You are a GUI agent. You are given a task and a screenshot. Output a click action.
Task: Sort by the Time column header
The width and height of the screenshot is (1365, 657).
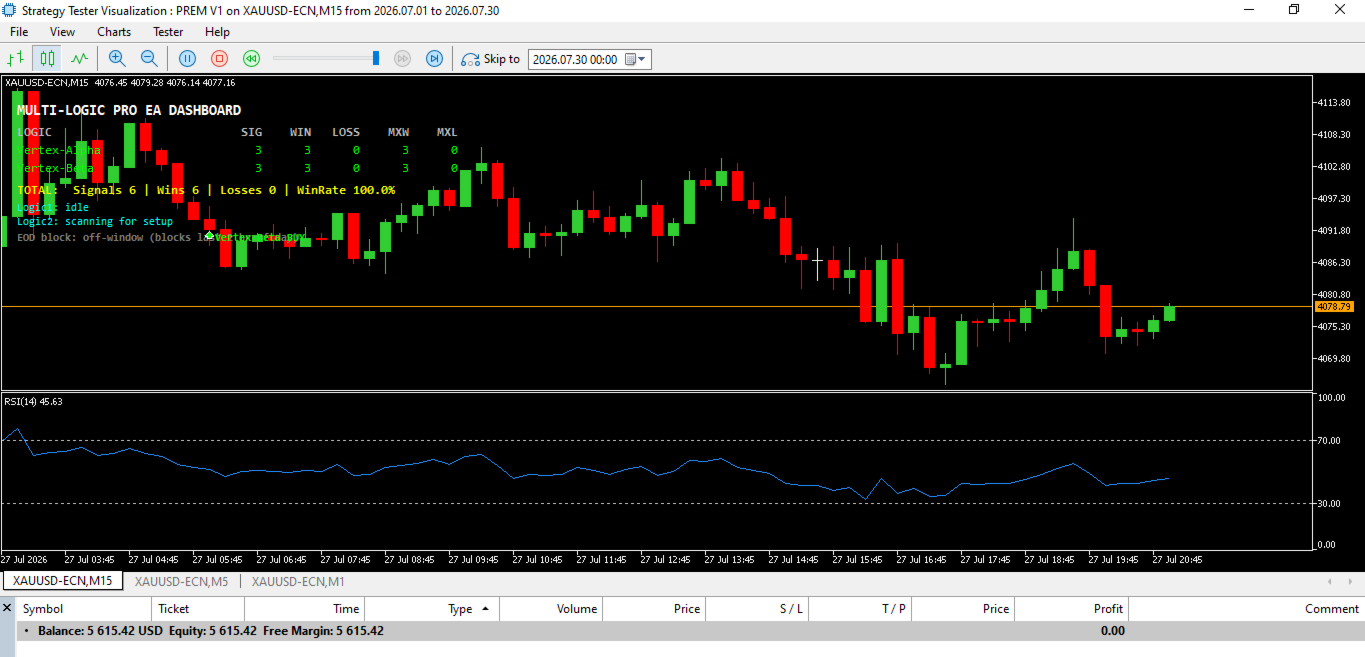(304, 608)
